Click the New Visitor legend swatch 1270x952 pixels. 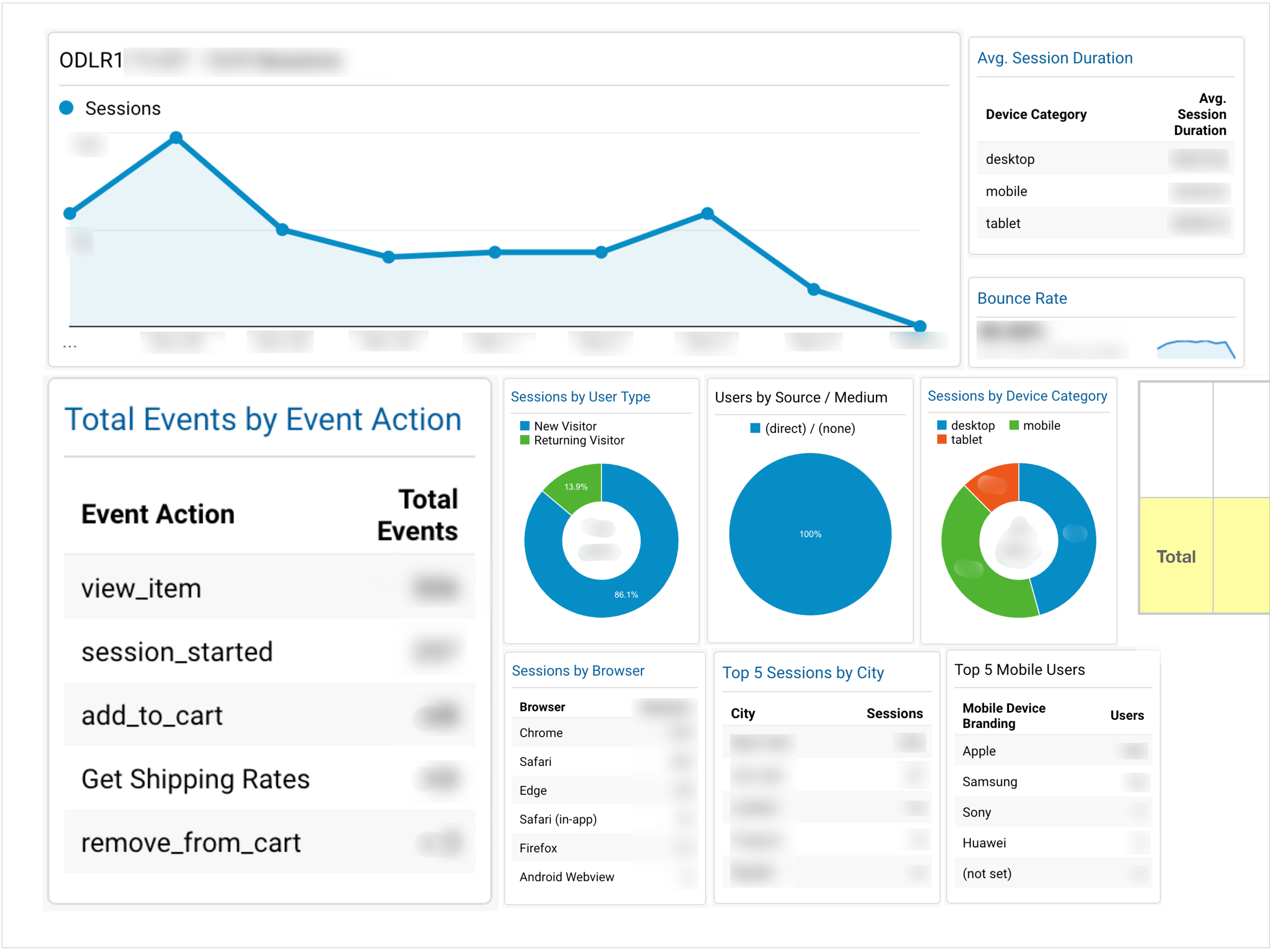pos(524,426)
